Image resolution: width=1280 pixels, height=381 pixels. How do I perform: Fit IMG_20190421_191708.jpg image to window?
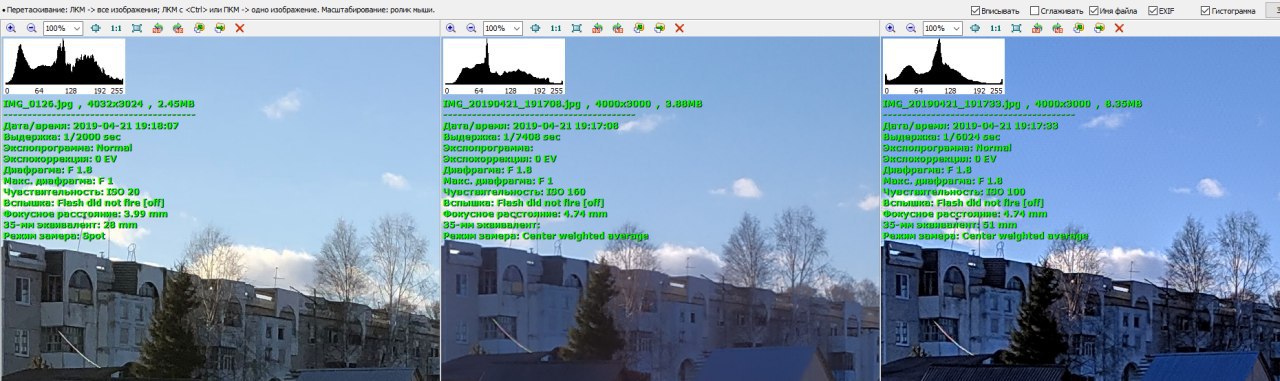pos(576,28)
